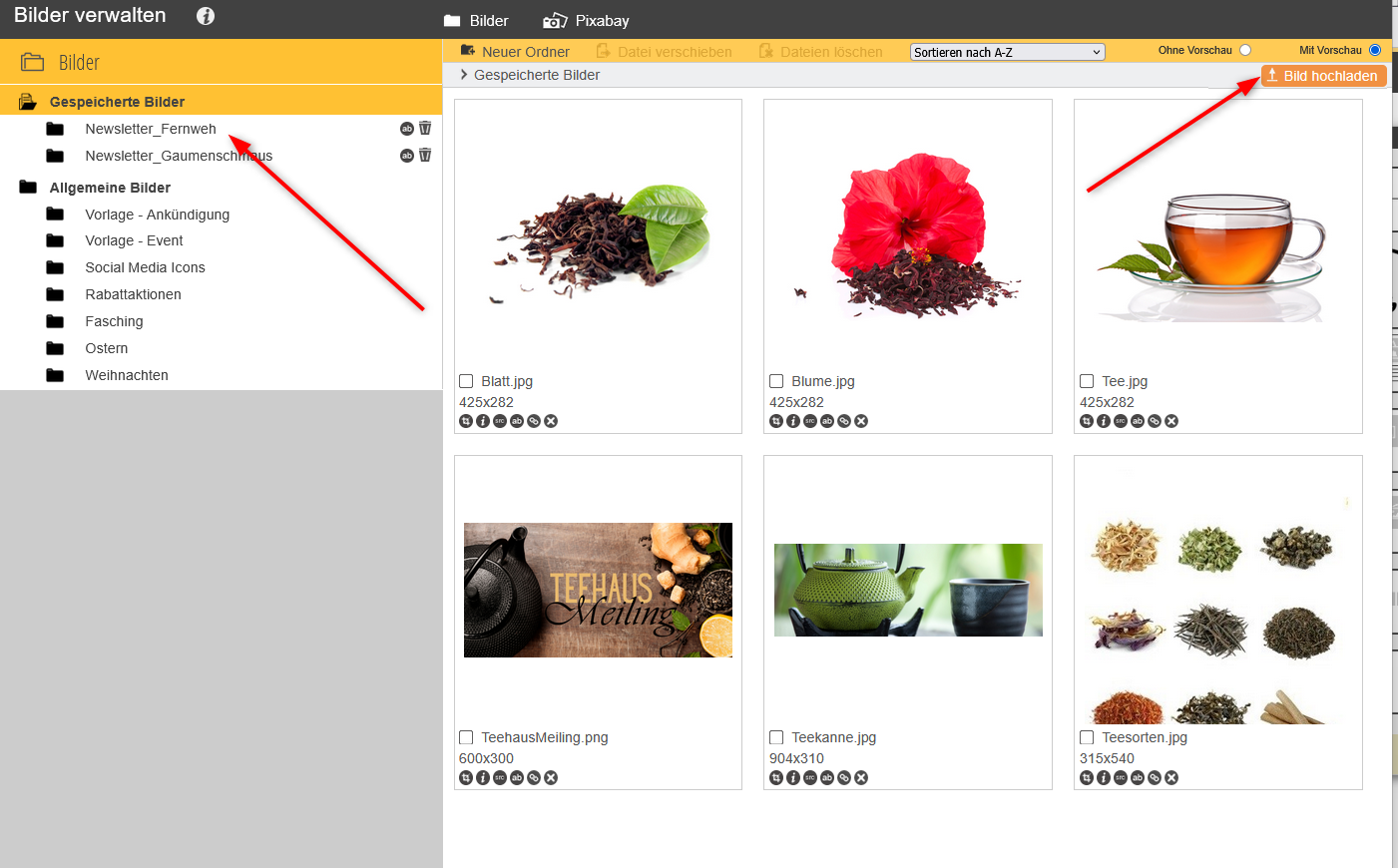The height and width of the screenshot is (868, 1398).
Task: Switch to the Pixabay tab
Action: click(588, 21)
